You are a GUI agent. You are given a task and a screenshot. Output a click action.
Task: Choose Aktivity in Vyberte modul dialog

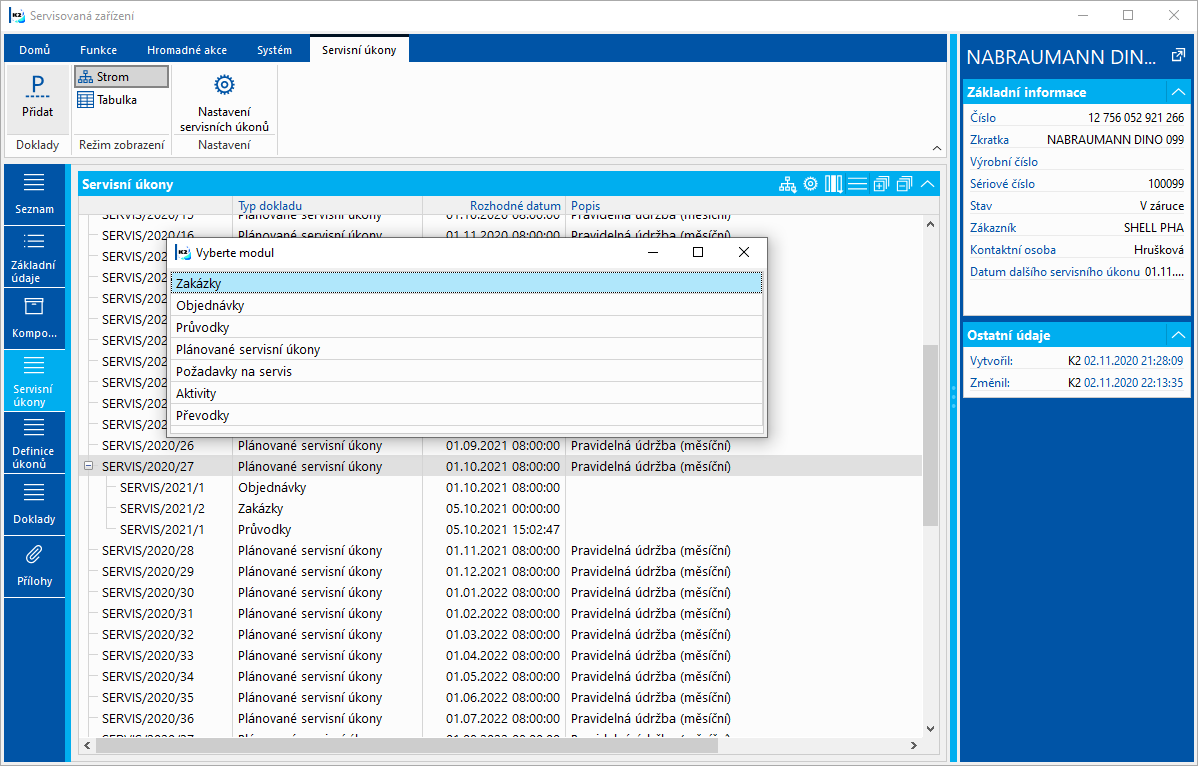tap(466, 394)
